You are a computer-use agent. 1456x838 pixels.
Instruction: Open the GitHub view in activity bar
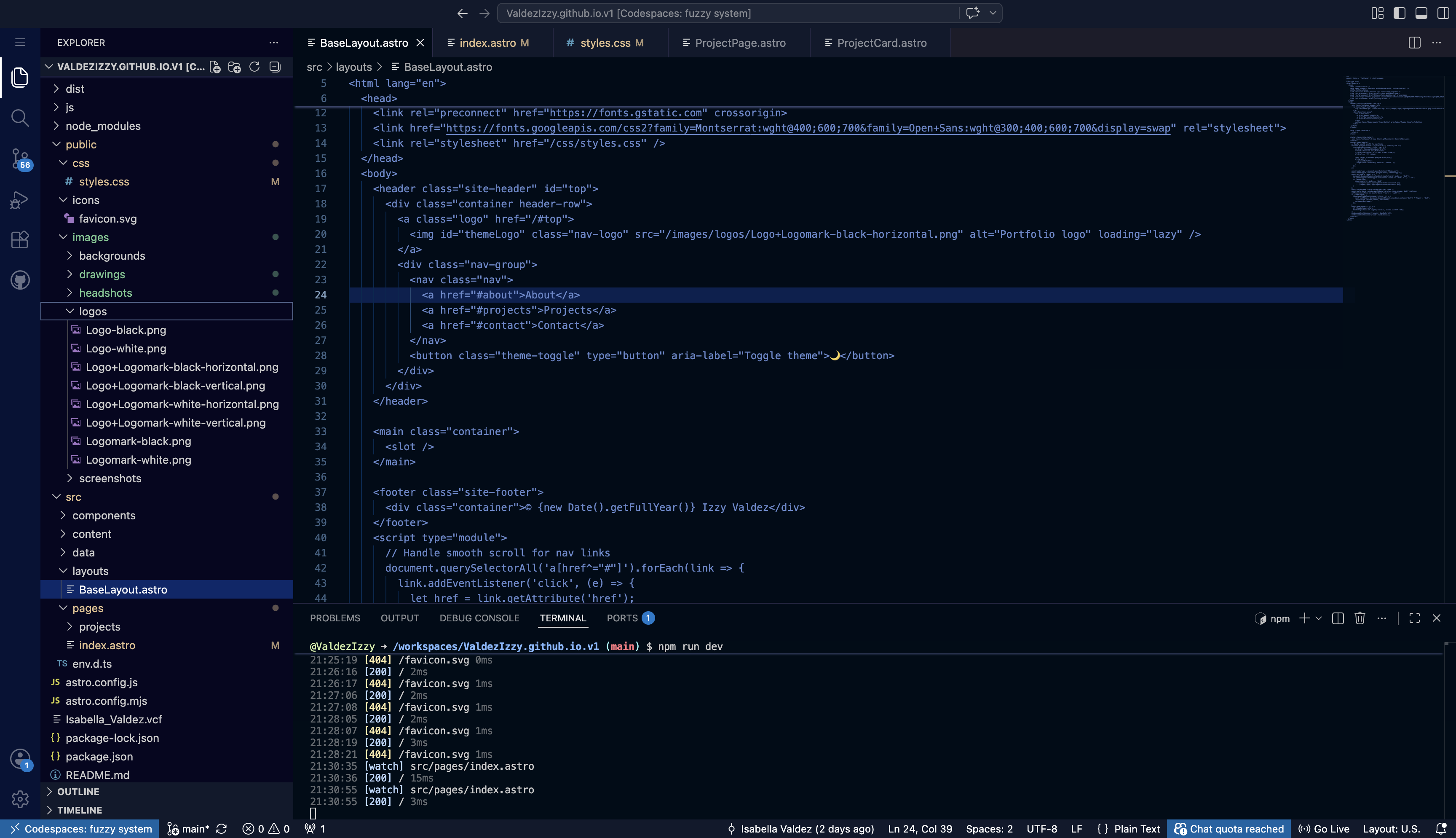(20, 280)
